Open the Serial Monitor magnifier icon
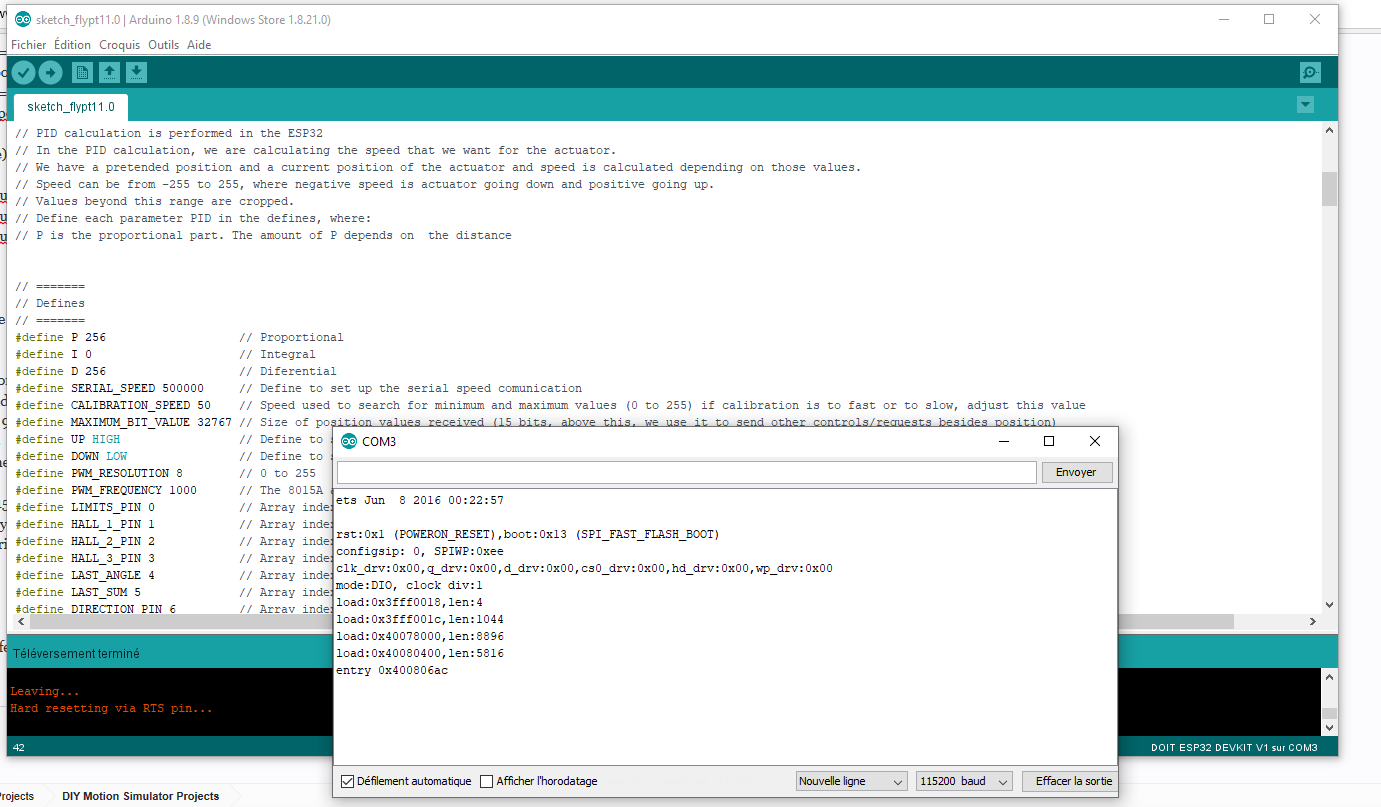Image resolution: width=1381 pixels, height=807 pixels. coord(1310,72)
